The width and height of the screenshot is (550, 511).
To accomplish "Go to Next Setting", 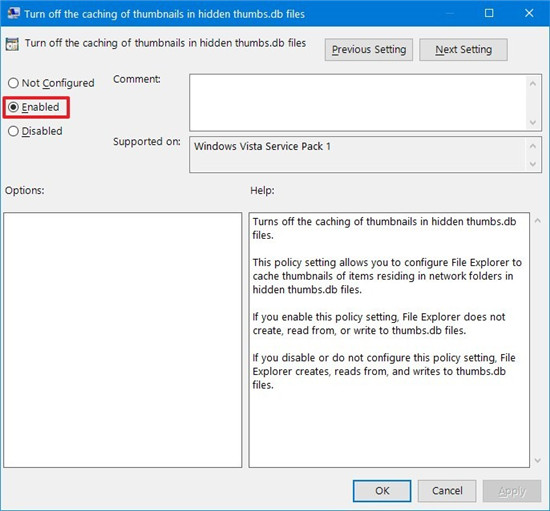I will pos(463,50).
